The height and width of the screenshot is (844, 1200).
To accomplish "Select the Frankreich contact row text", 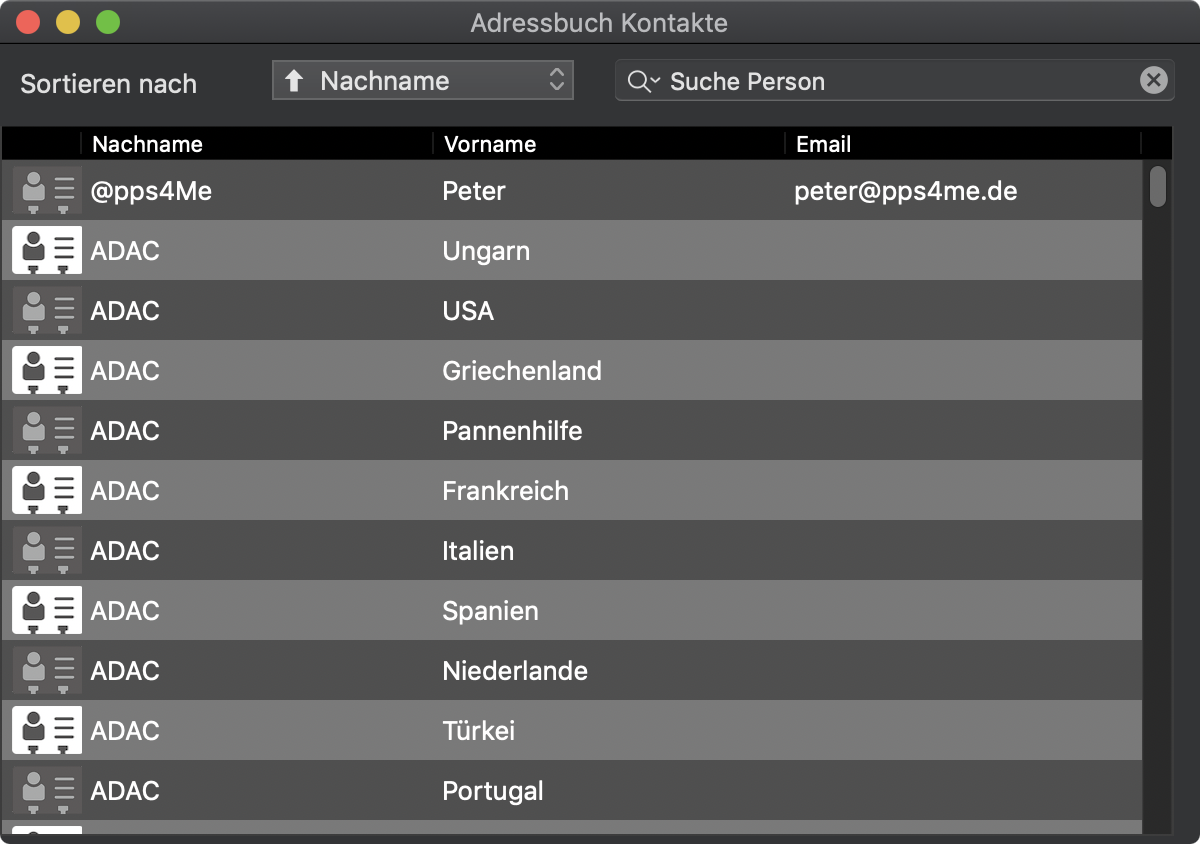I will coord(505,491).
